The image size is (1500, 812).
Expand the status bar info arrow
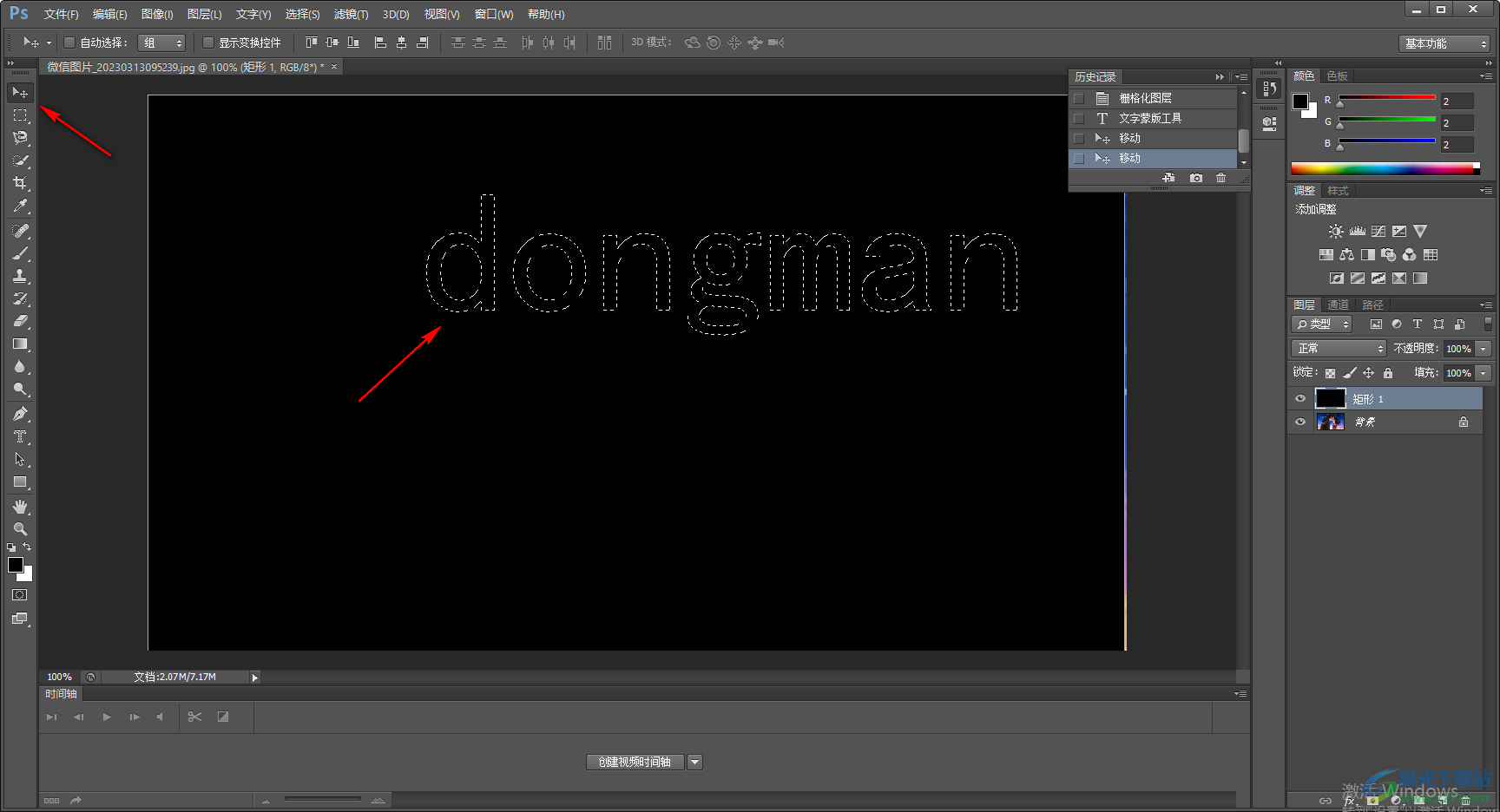pos(254,678)
